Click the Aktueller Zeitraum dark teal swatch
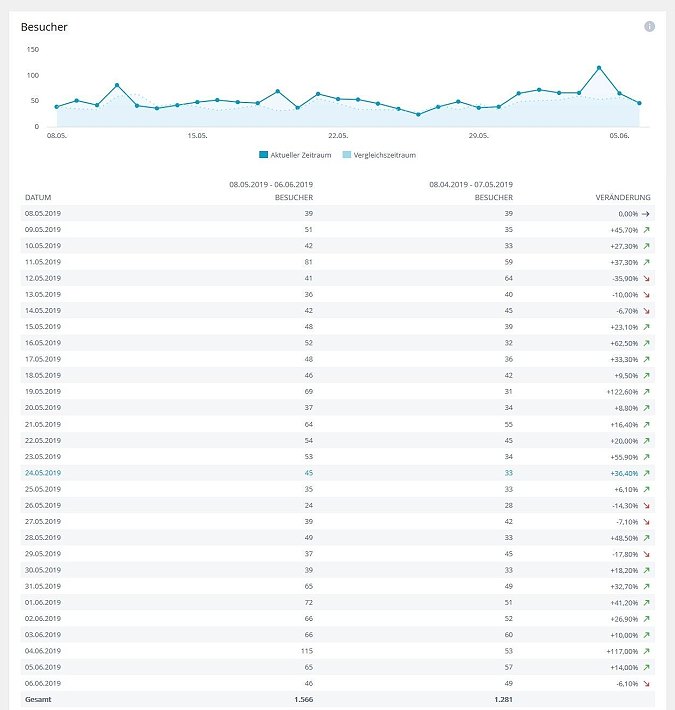 (x=264, y=155)
